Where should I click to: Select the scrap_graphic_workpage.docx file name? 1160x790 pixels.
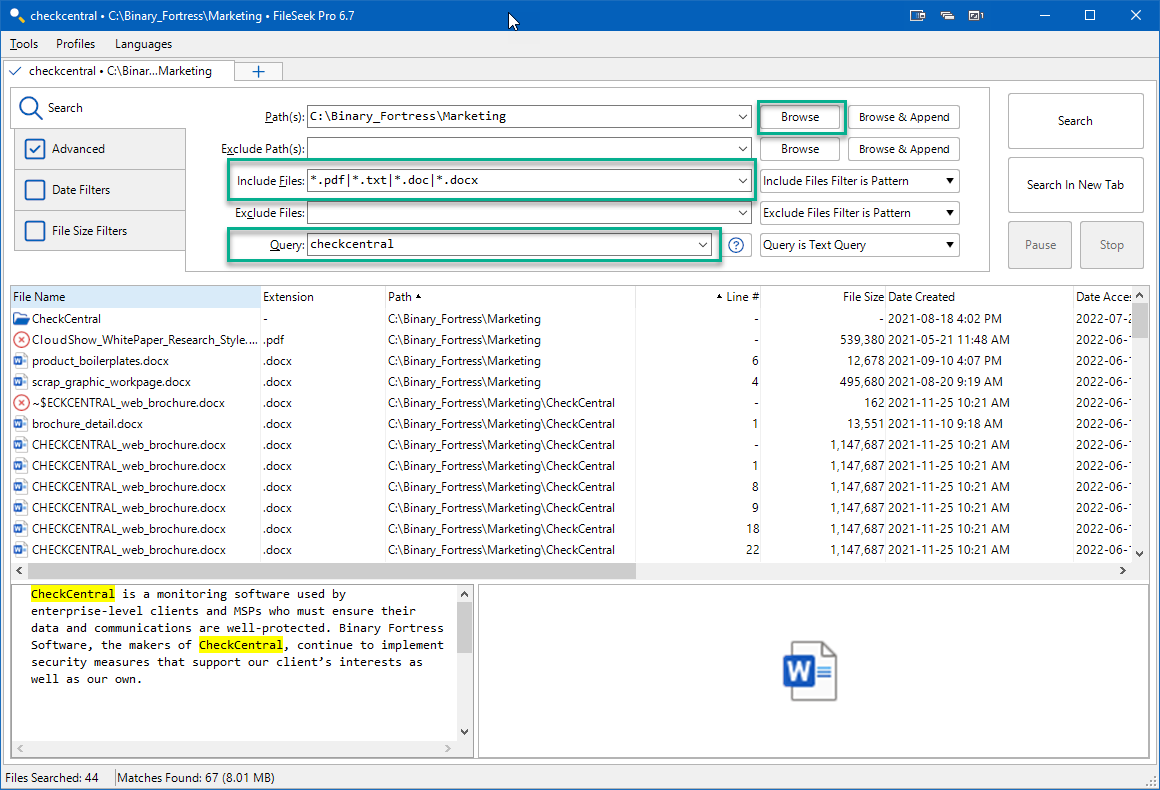click(x=111, y=382)
